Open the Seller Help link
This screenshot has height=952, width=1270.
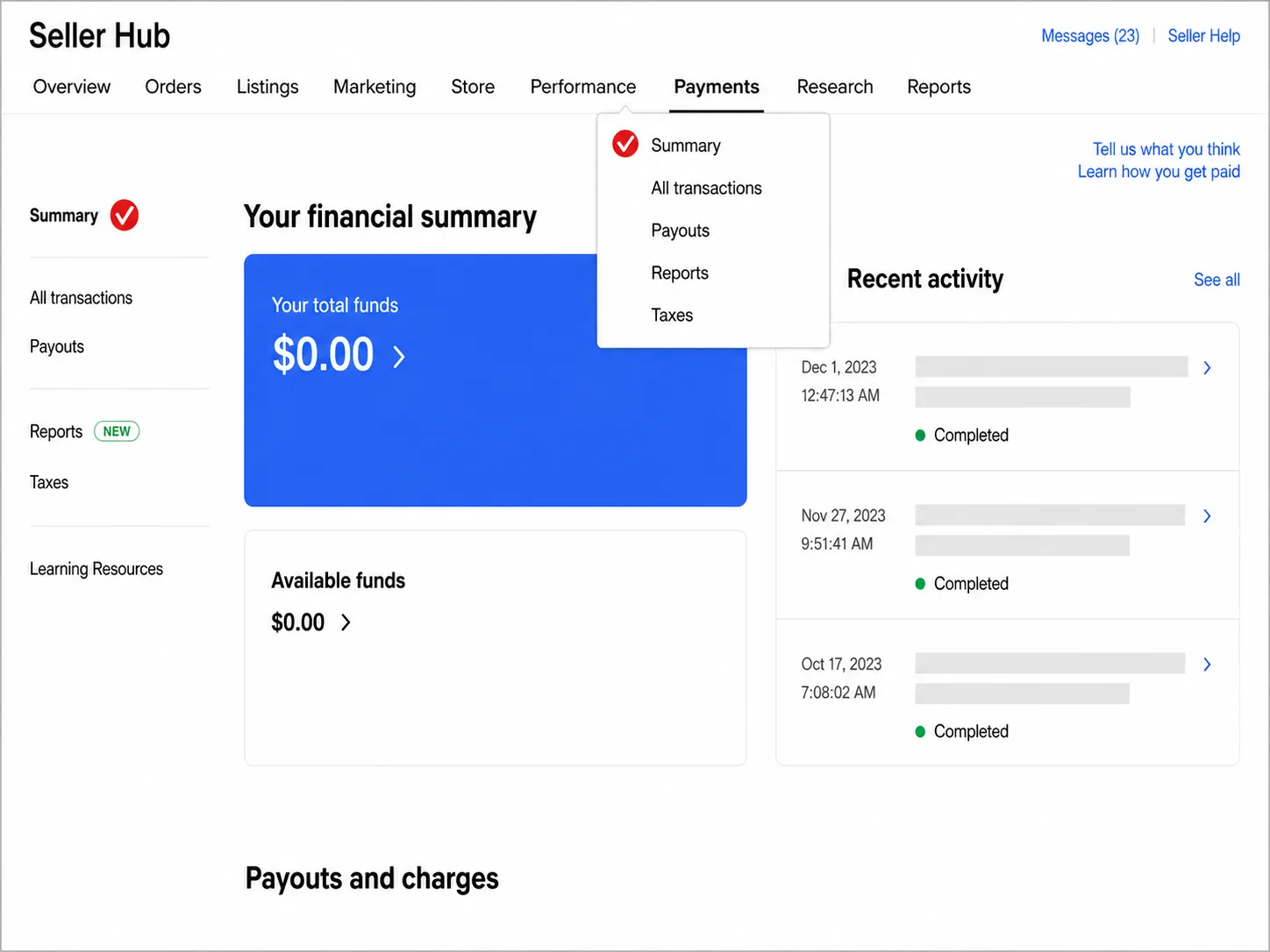pos(1203,36)
